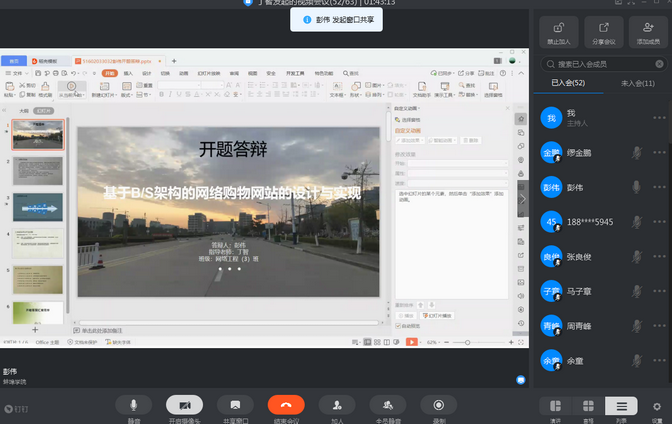This screenshot has width=672, height=424.
Task: Start recording the meeting
Action: [x=438, y=404]
